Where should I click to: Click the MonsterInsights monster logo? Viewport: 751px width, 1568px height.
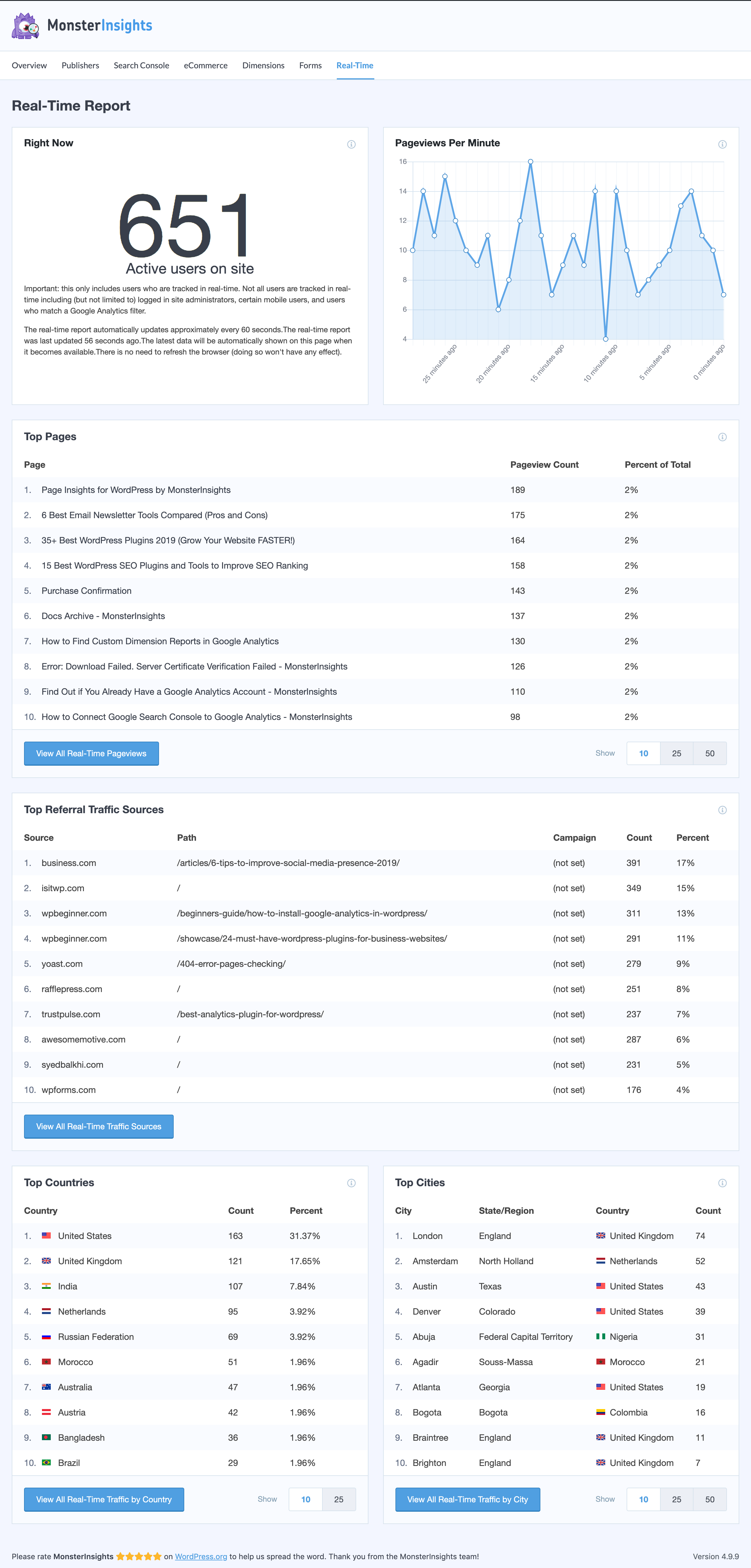[26, 26]
